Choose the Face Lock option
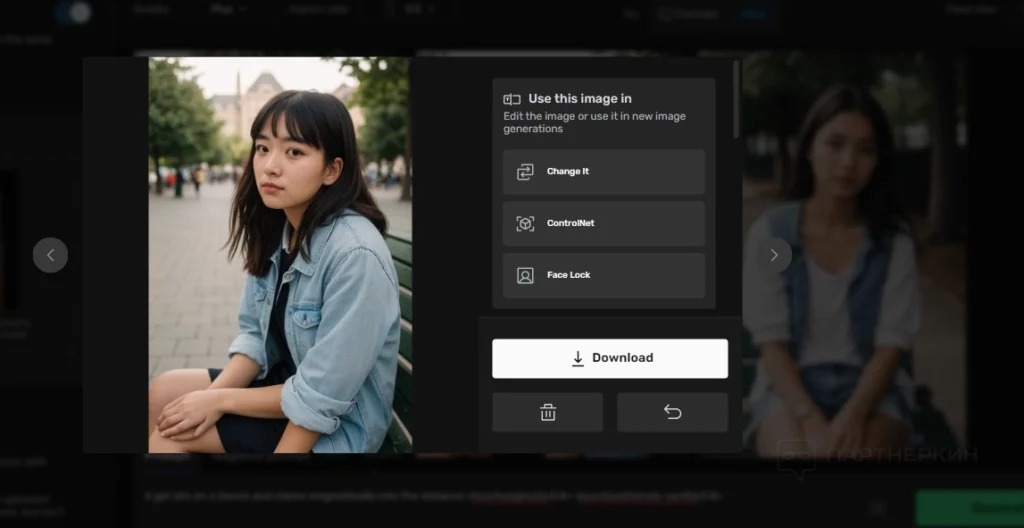The height and width of the screenshot is (528, 1024). click(x=603, y=275)
